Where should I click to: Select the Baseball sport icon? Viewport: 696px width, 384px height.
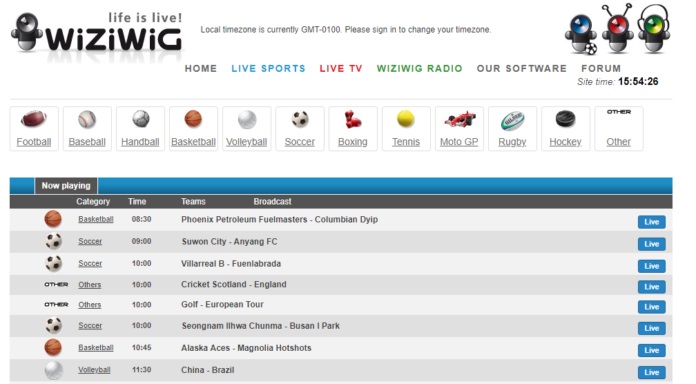click(87, 119)
